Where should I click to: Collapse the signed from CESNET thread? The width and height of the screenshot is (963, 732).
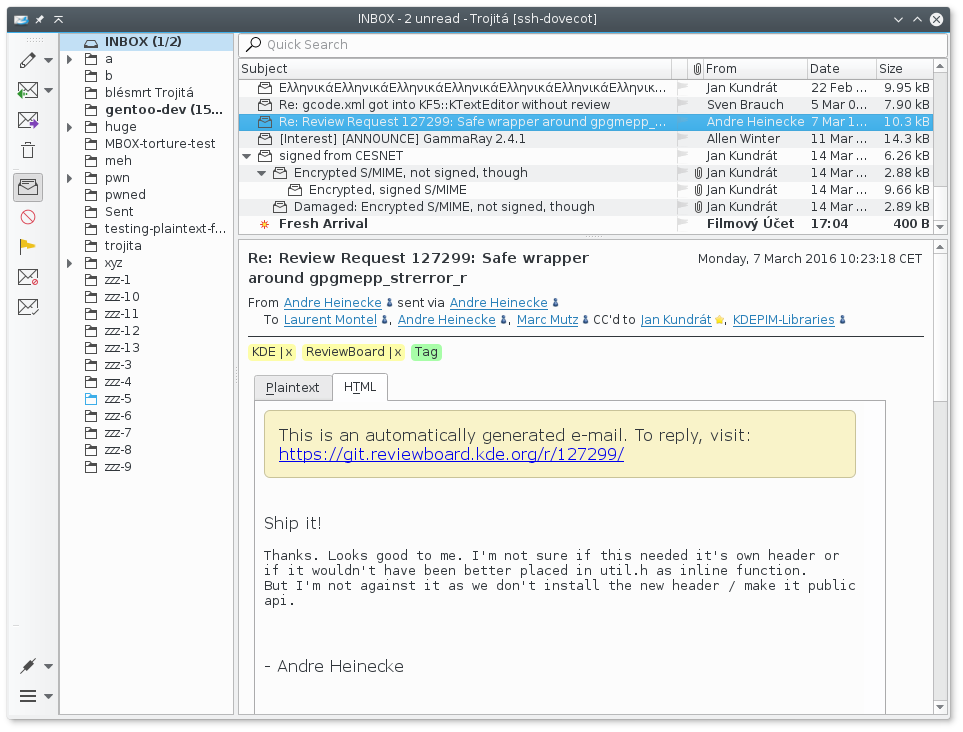[x=246, y=155]
